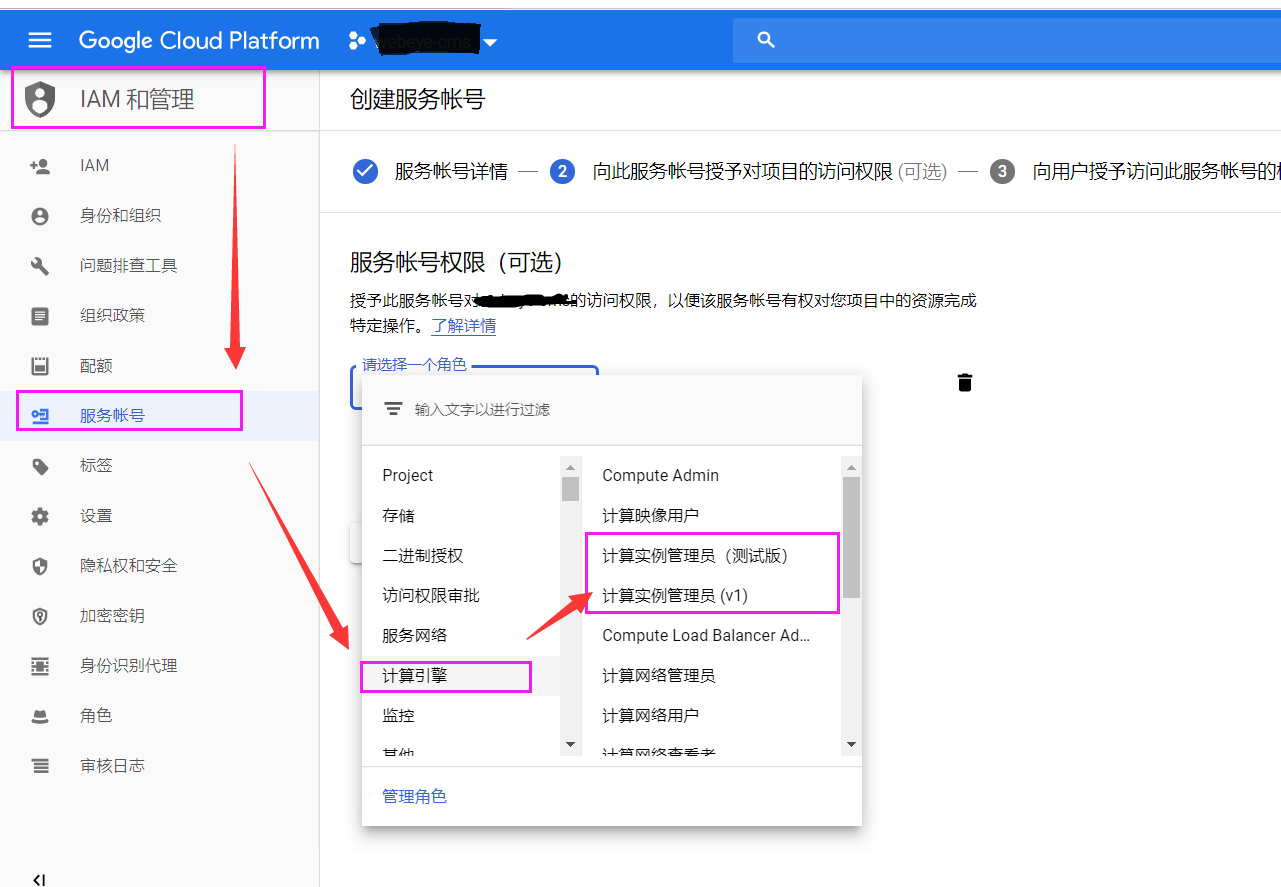Select the 存储 role category

461,516
